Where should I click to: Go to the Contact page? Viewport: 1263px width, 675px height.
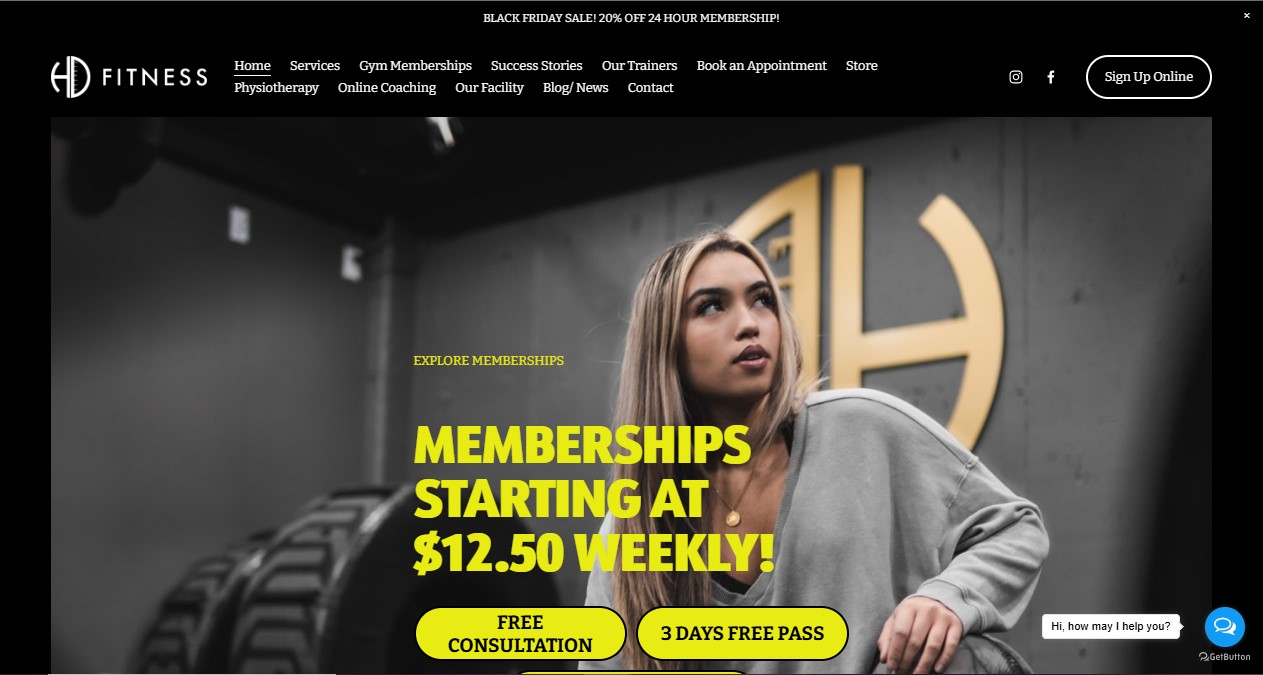[x=651, y=88]
